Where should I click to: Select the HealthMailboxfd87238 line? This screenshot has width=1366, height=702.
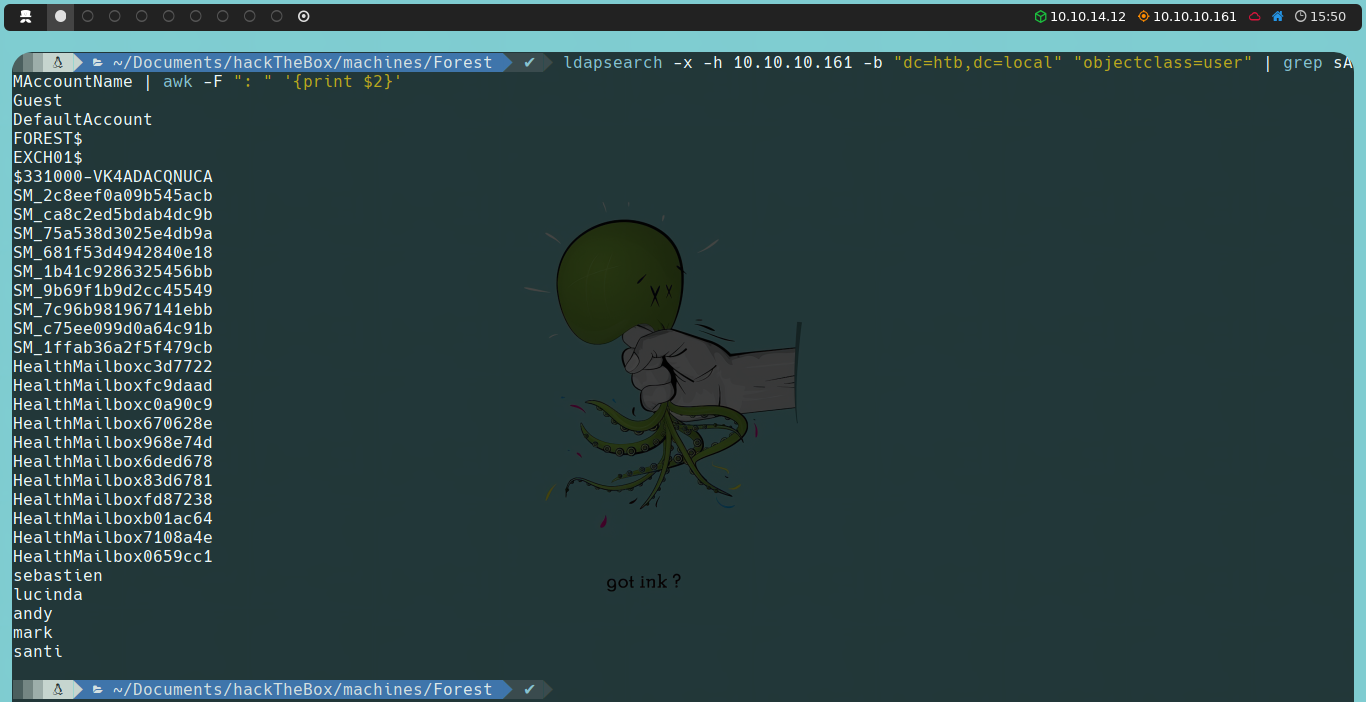[113, 499]
